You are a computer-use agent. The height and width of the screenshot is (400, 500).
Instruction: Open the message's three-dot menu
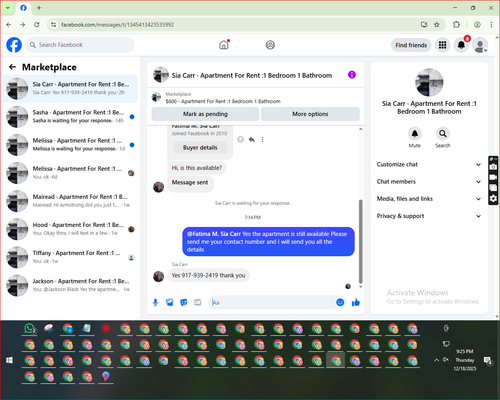(262, 139)
